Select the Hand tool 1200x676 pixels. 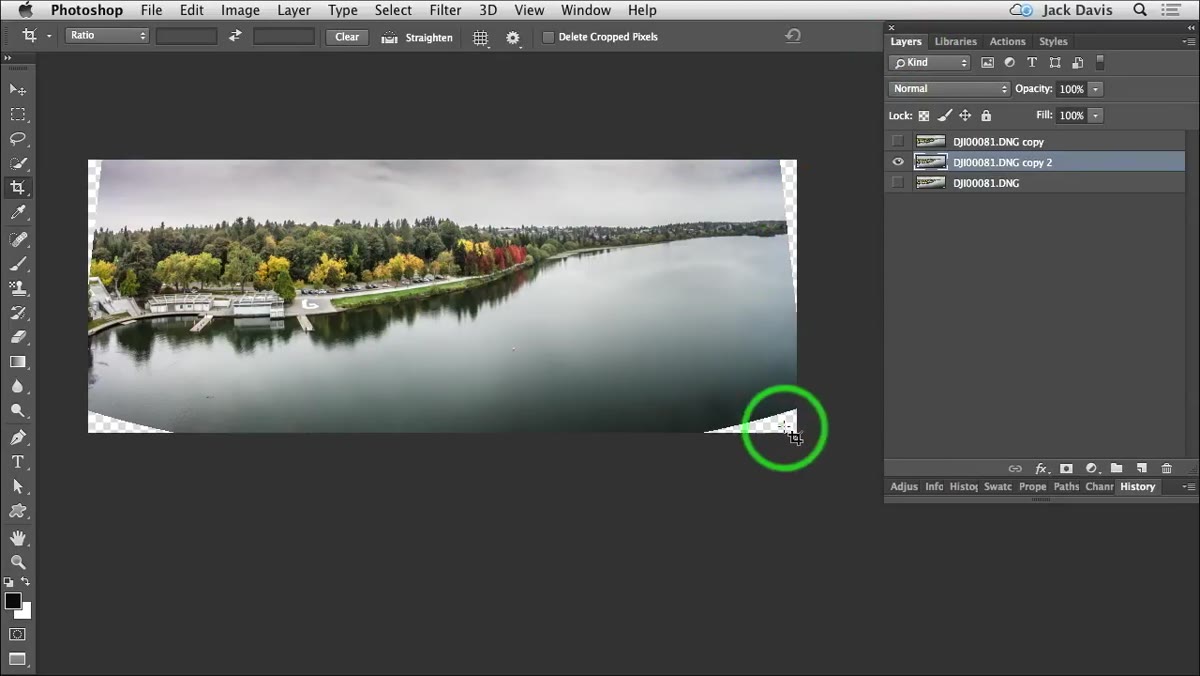[17, 538]
